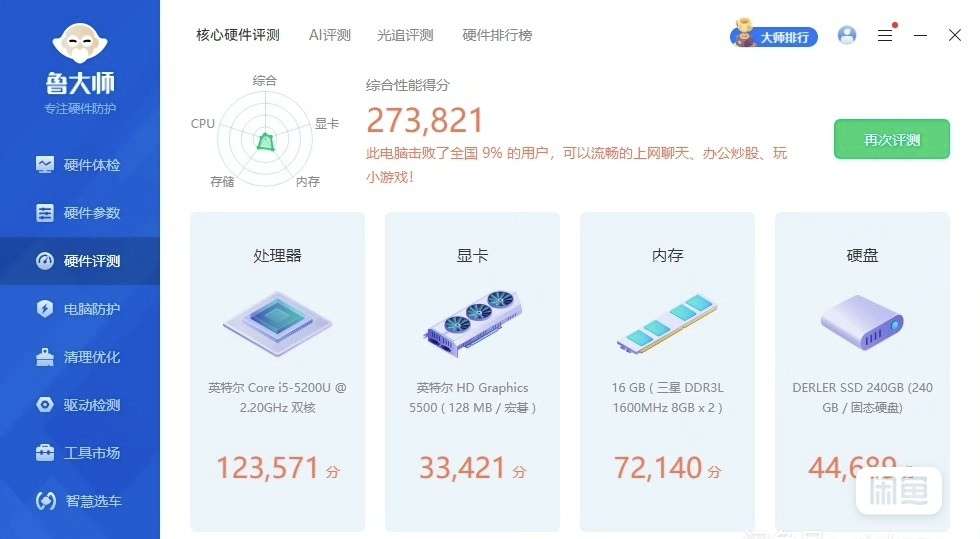Click the memory stick illustration

point(668,325)
